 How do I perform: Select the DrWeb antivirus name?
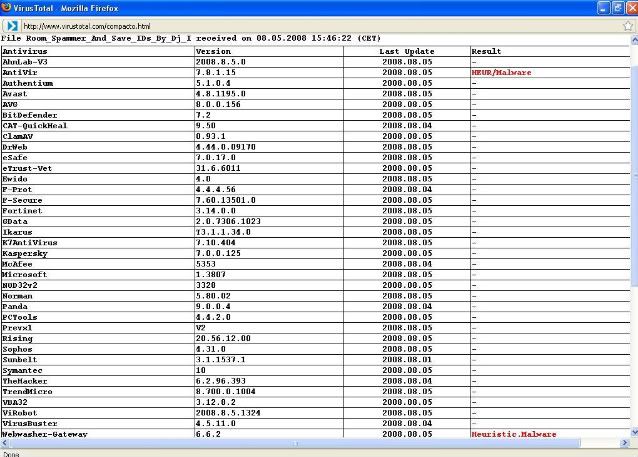coord(15,147)
